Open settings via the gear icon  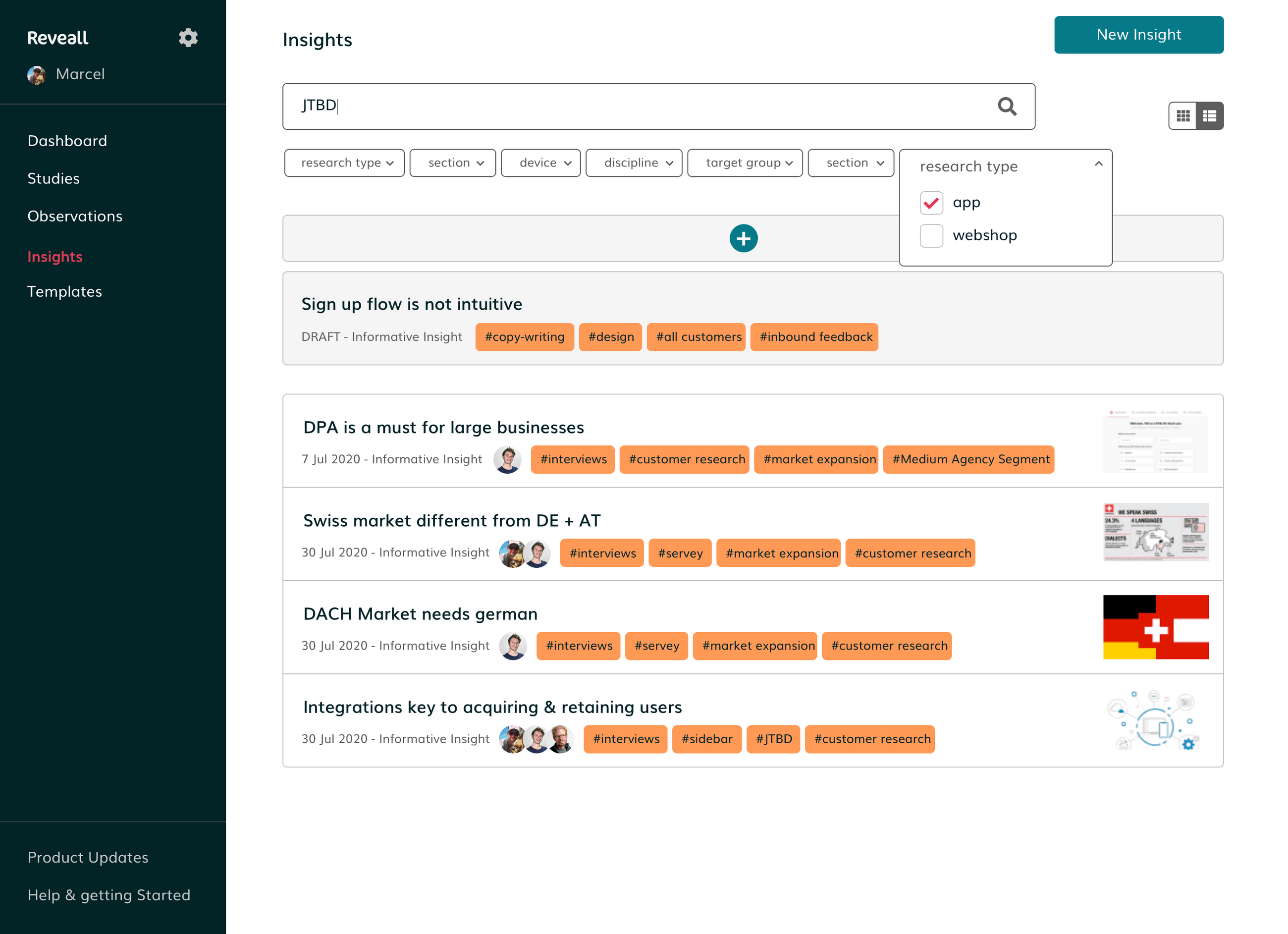188,38
